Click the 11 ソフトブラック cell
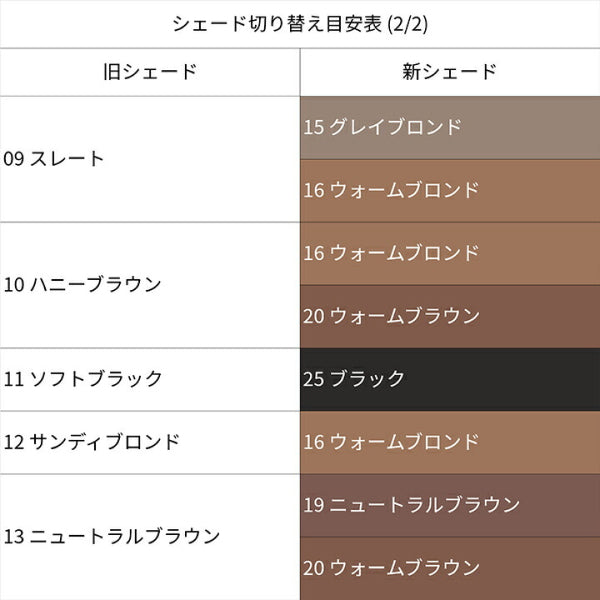Screen dimensions: 600x600 point(149,379)
